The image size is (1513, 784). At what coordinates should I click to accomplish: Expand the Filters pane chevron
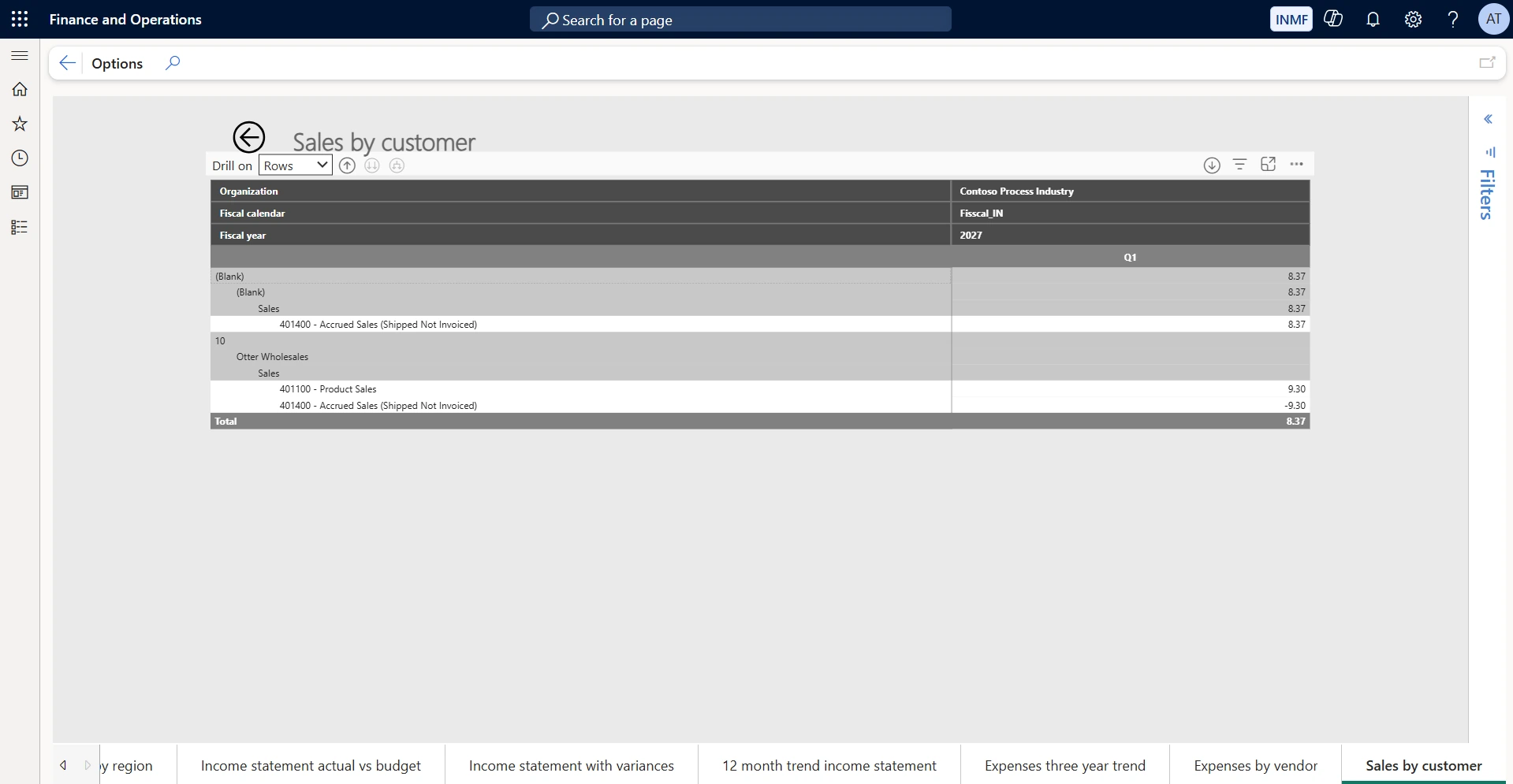click(x=1488, y=120)
